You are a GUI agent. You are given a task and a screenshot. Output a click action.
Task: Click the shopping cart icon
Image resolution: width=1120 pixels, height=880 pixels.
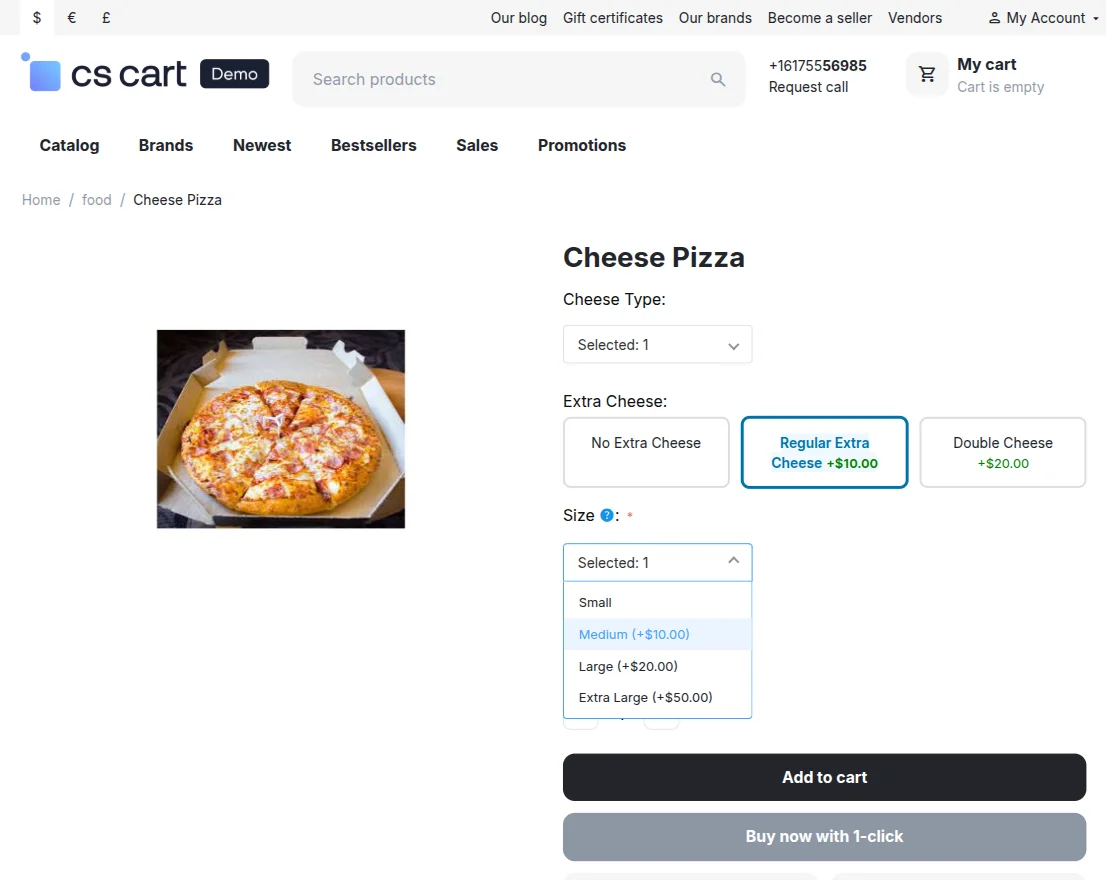tap(926, 74)
